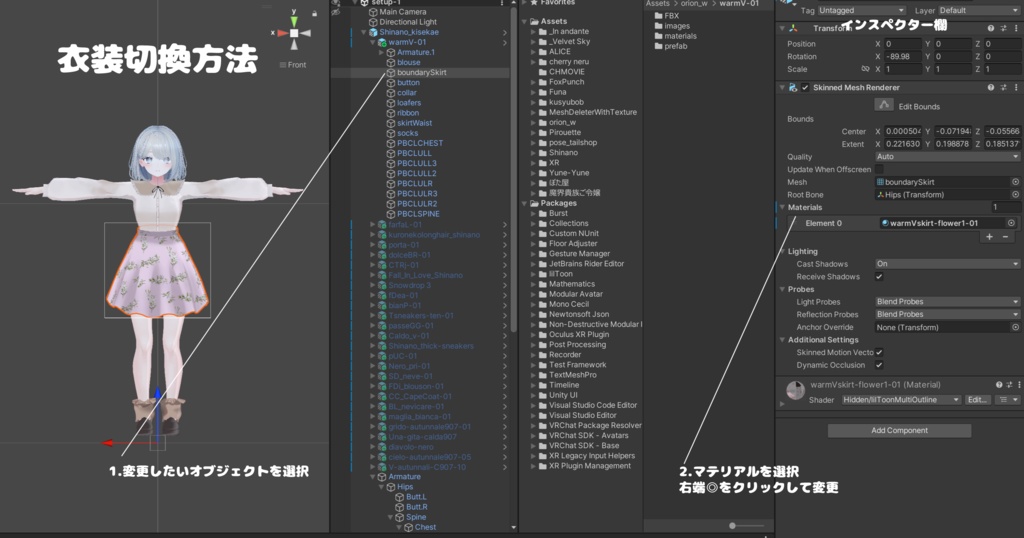1024x538 pixels.
Task: Collapse the Assets folder tree
Action: 524,22
